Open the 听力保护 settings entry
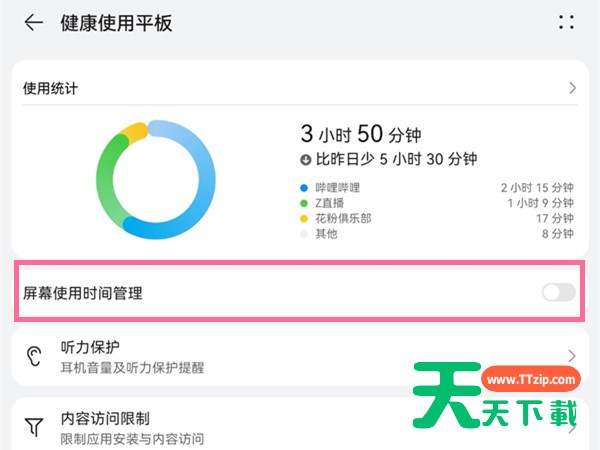This screenshot has height=450, width=600. tap(300, 357)
